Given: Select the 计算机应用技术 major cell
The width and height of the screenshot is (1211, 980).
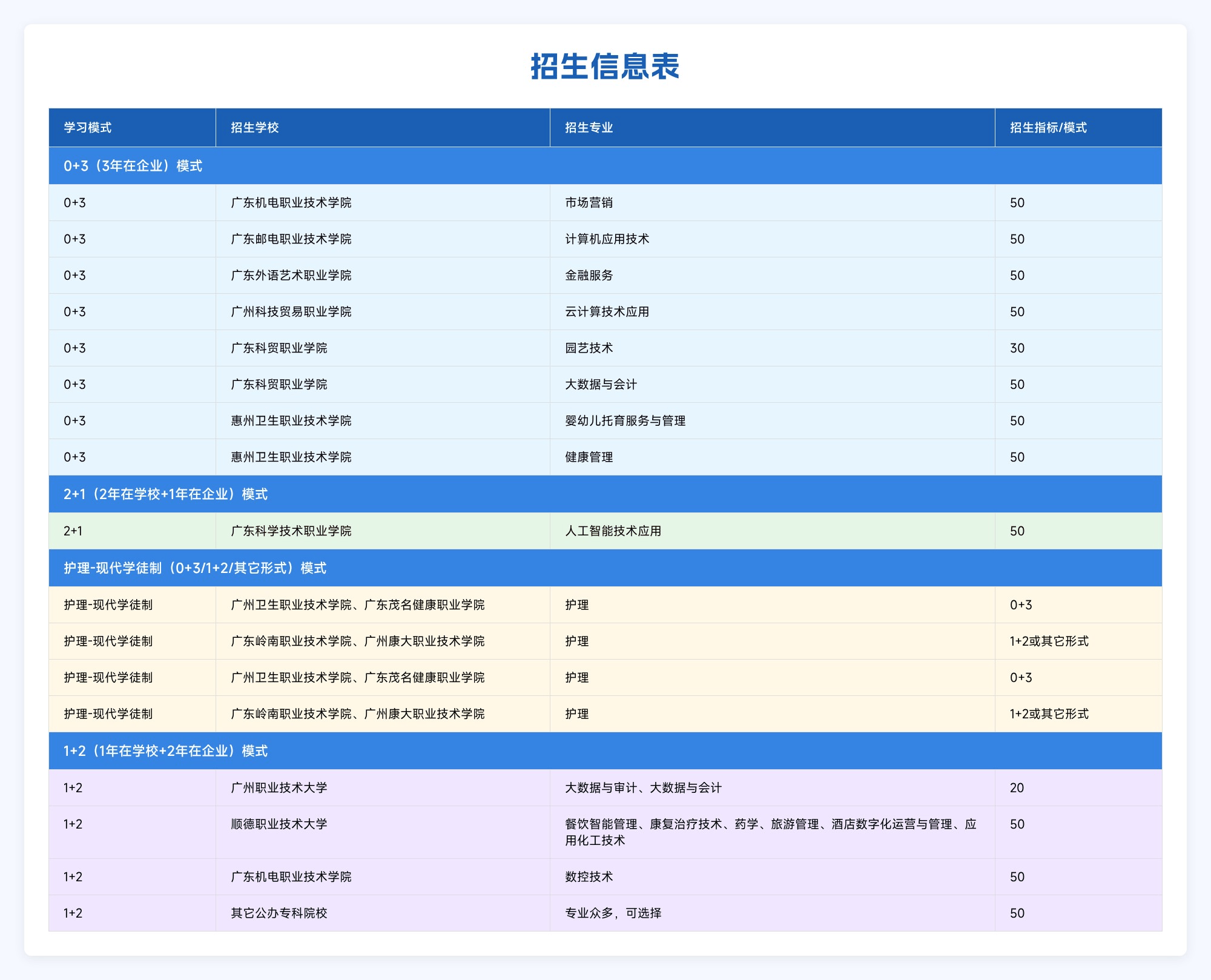Looking at the screenshot, I should pos(773,239).
